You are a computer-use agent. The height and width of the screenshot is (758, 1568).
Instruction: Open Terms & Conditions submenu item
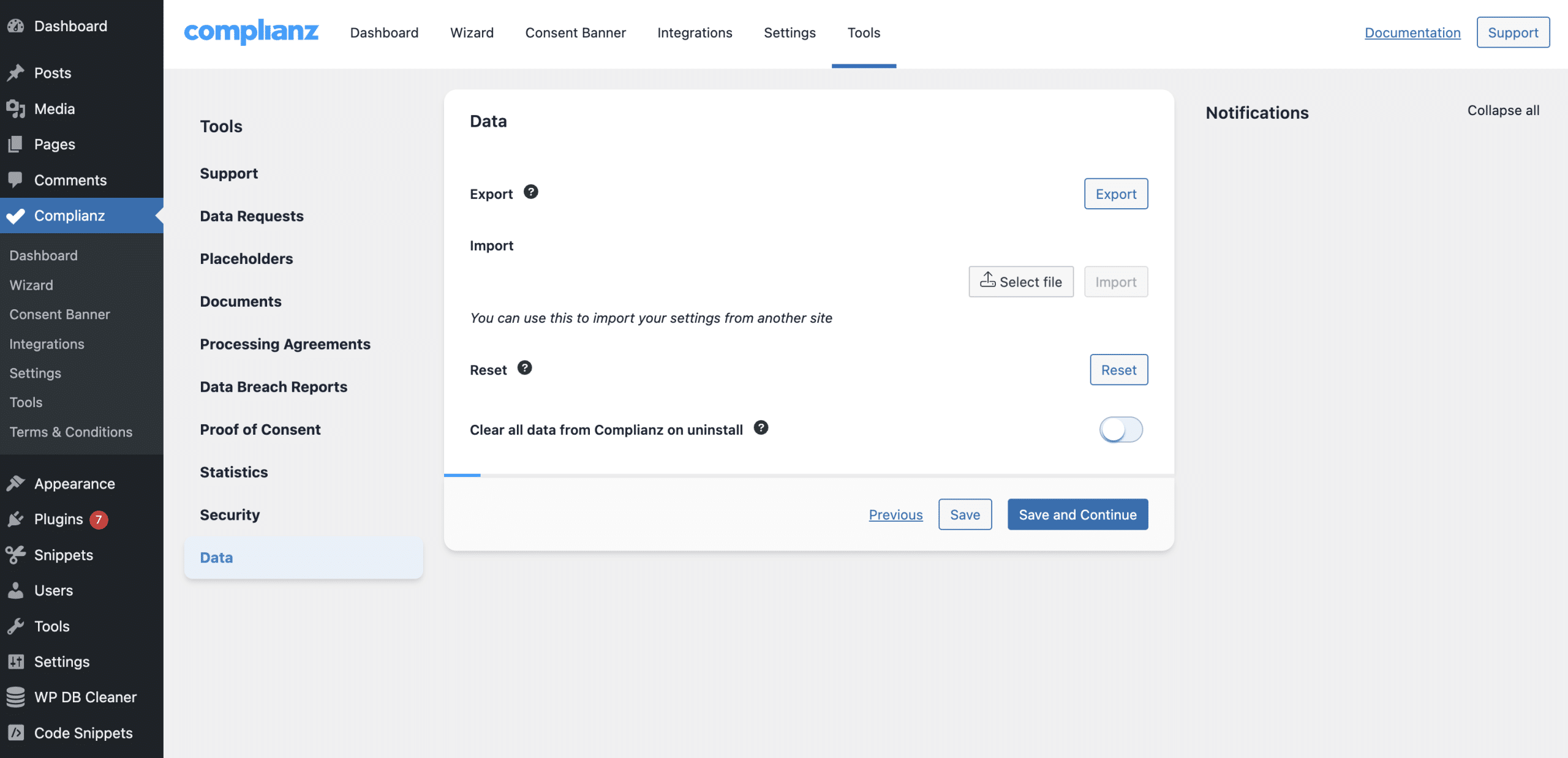(x=70, y=432)
